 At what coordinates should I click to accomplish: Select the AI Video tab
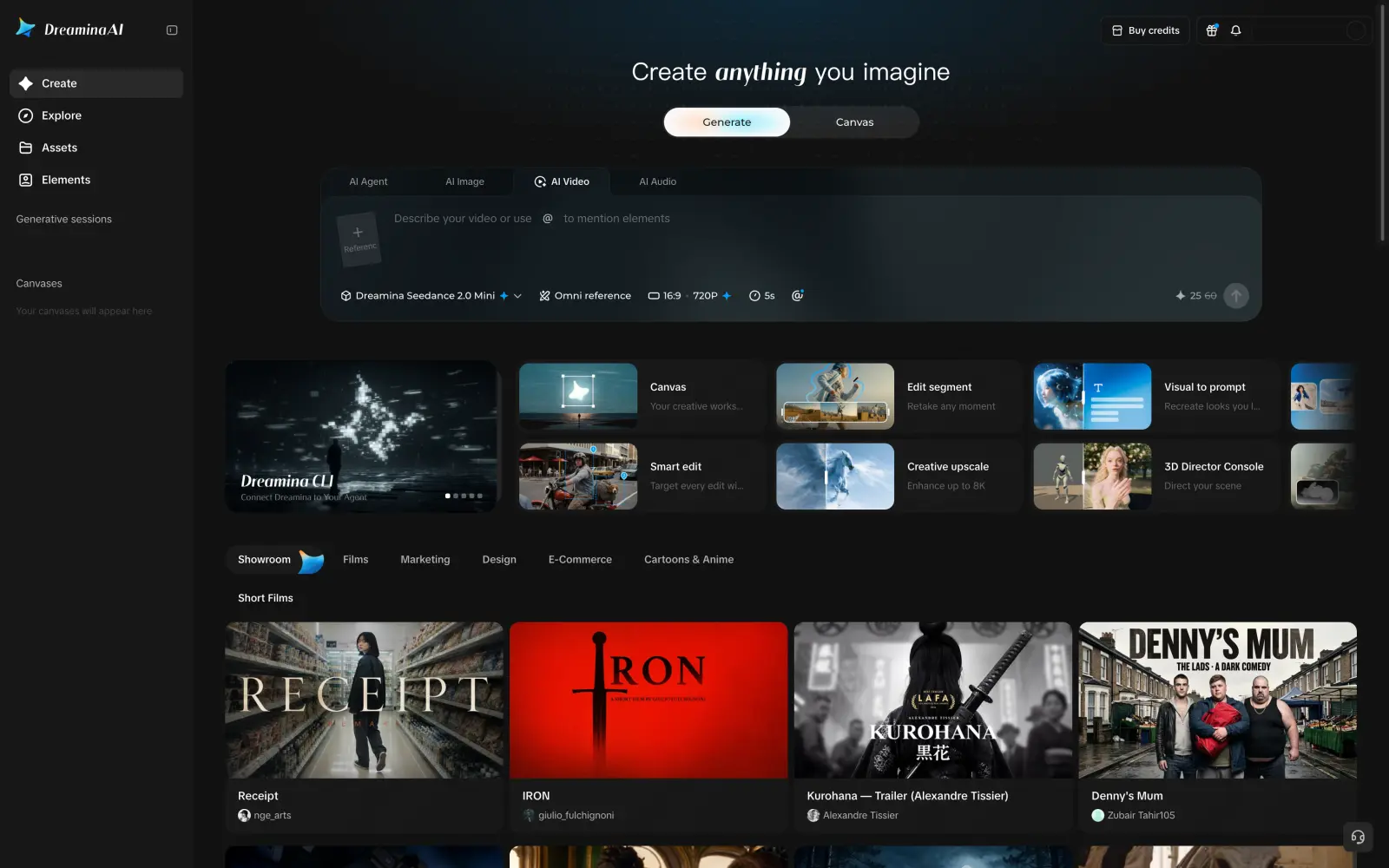[562, 181]
